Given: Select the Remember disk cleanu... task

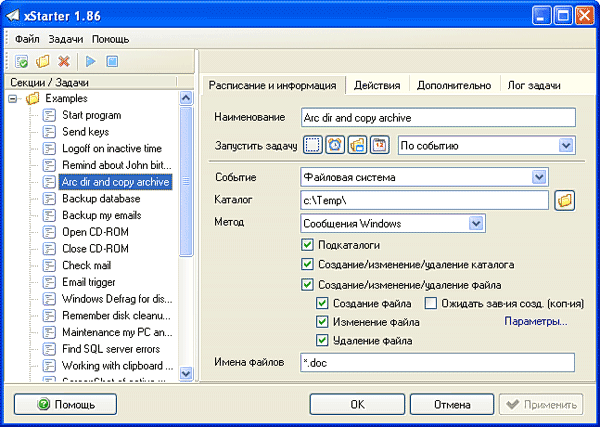Looking at the screenshot, I should [116, 316].
